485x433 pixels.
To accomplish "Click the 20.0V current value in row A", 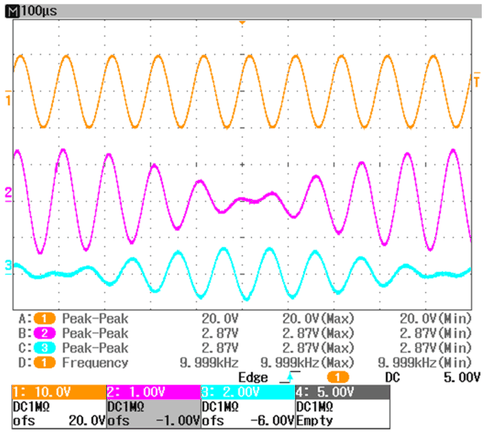I will 220,319.
